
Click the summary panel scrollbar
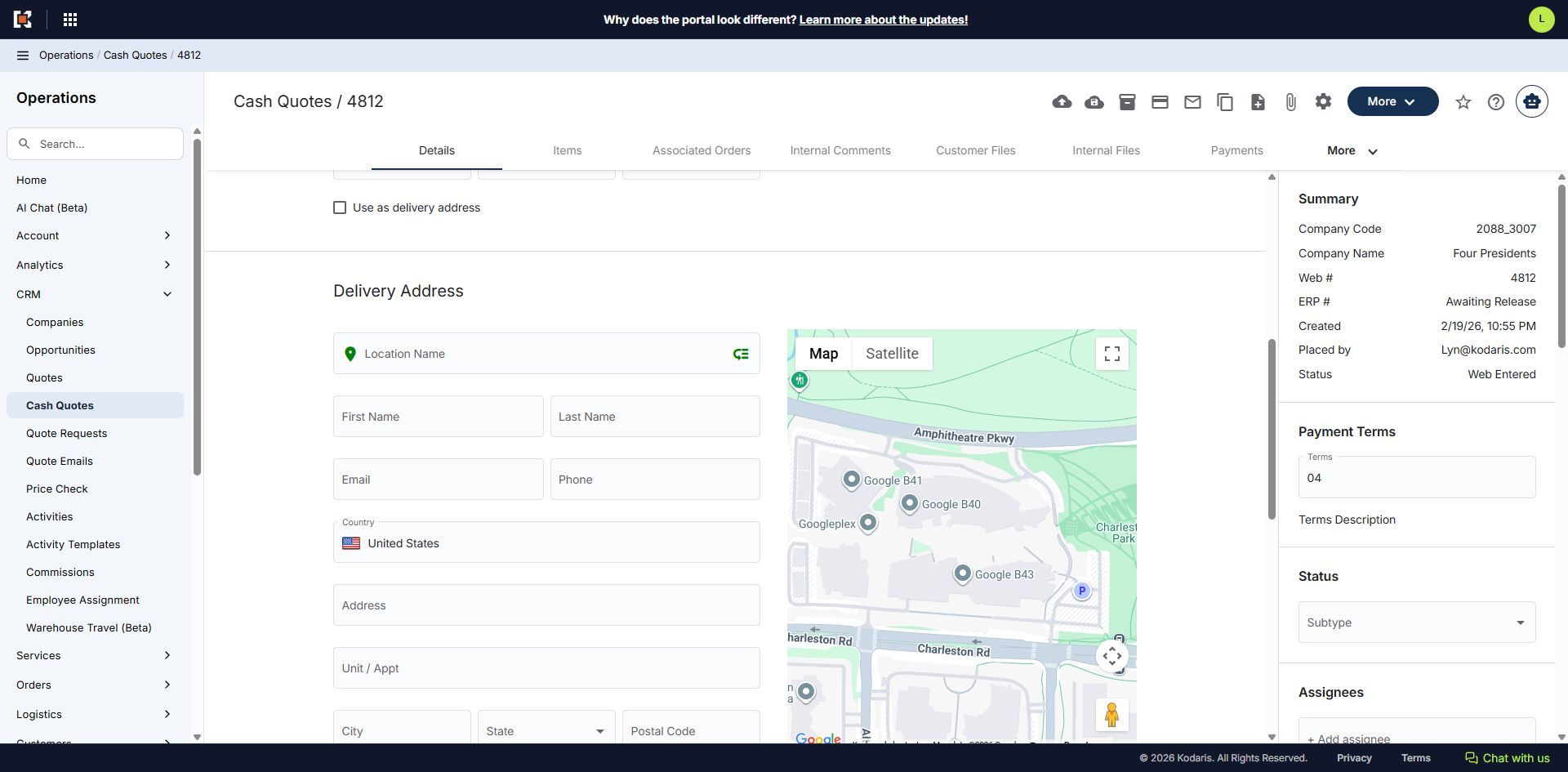(1561, 266)
